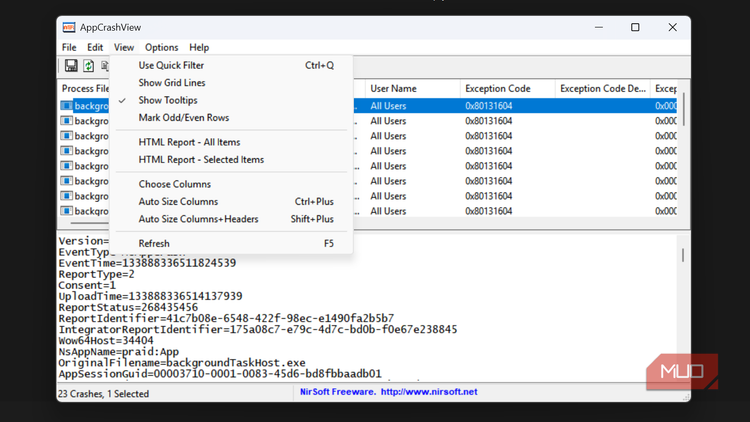The height and width of the screenshot is (422, 750).
Task: Click Refresh in the View menu
Action: click(x=232, y=244)
